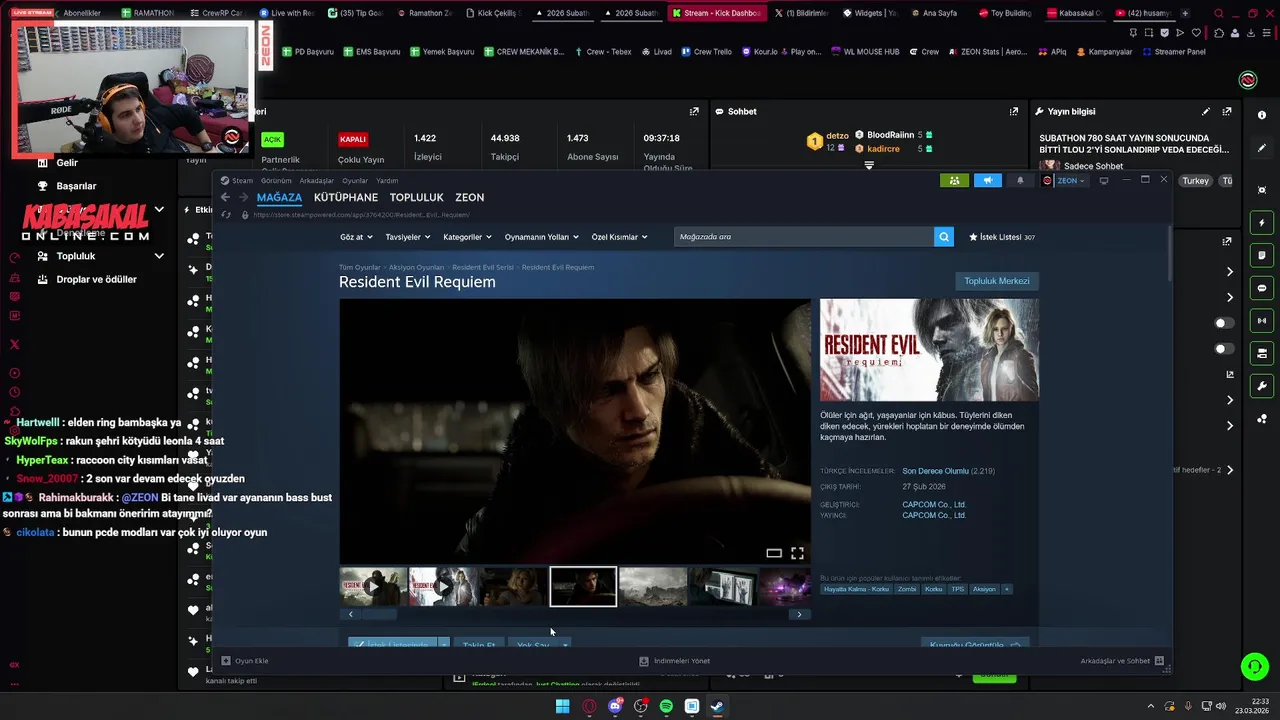
Task: Open the ZEON account dropdown in Steam
Action: 1070,181
